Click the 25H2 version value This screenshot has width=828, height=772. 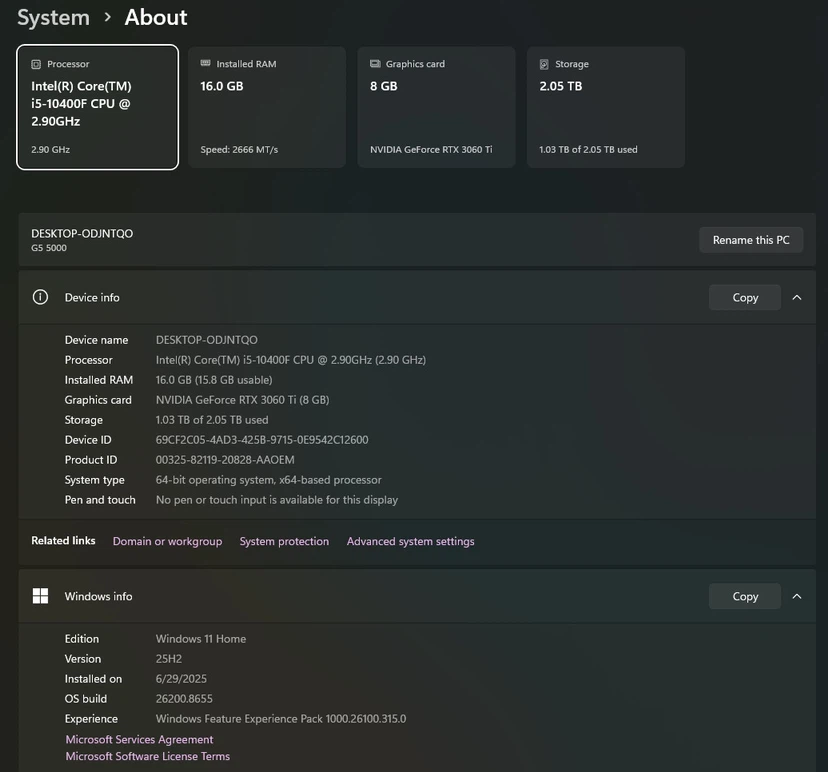(x=168, y=659)
